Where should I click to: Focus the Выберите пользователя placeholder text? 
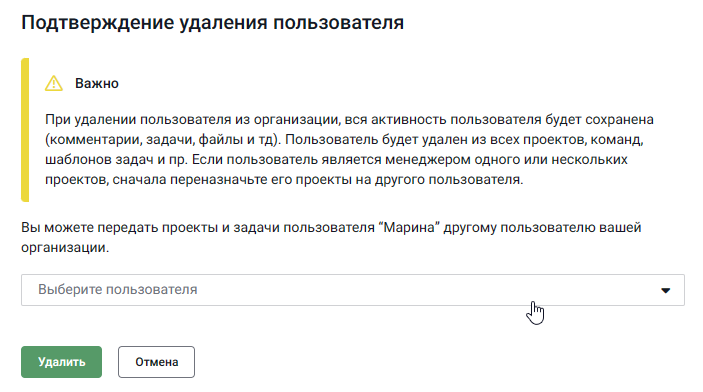[117, 290]
